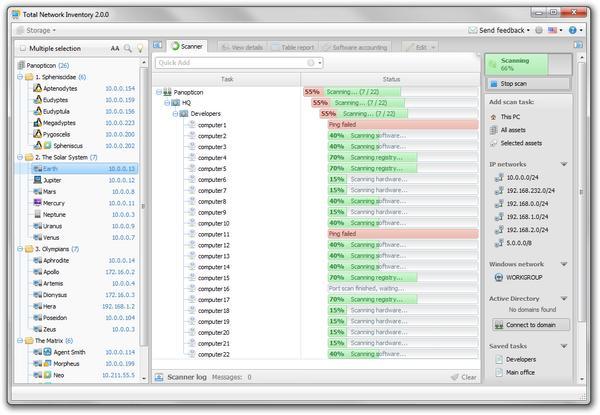Click the search magnifier icon in sidebar
The width and height of the screenshot is (600, 415).
pyautogui.click(x=128, y=48)
